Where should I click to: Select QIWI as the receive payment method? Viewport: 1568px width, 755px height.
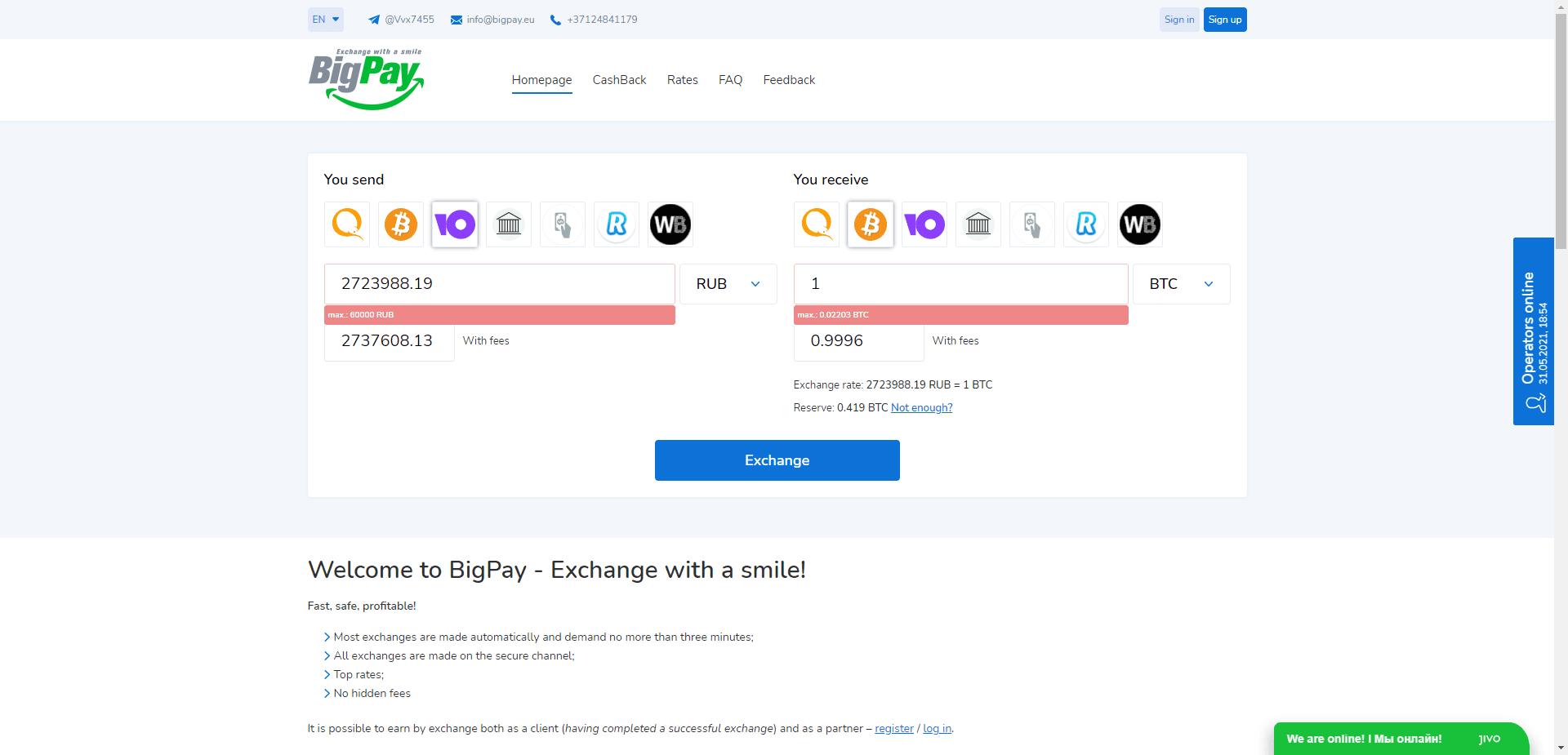(x=816, y=224)
